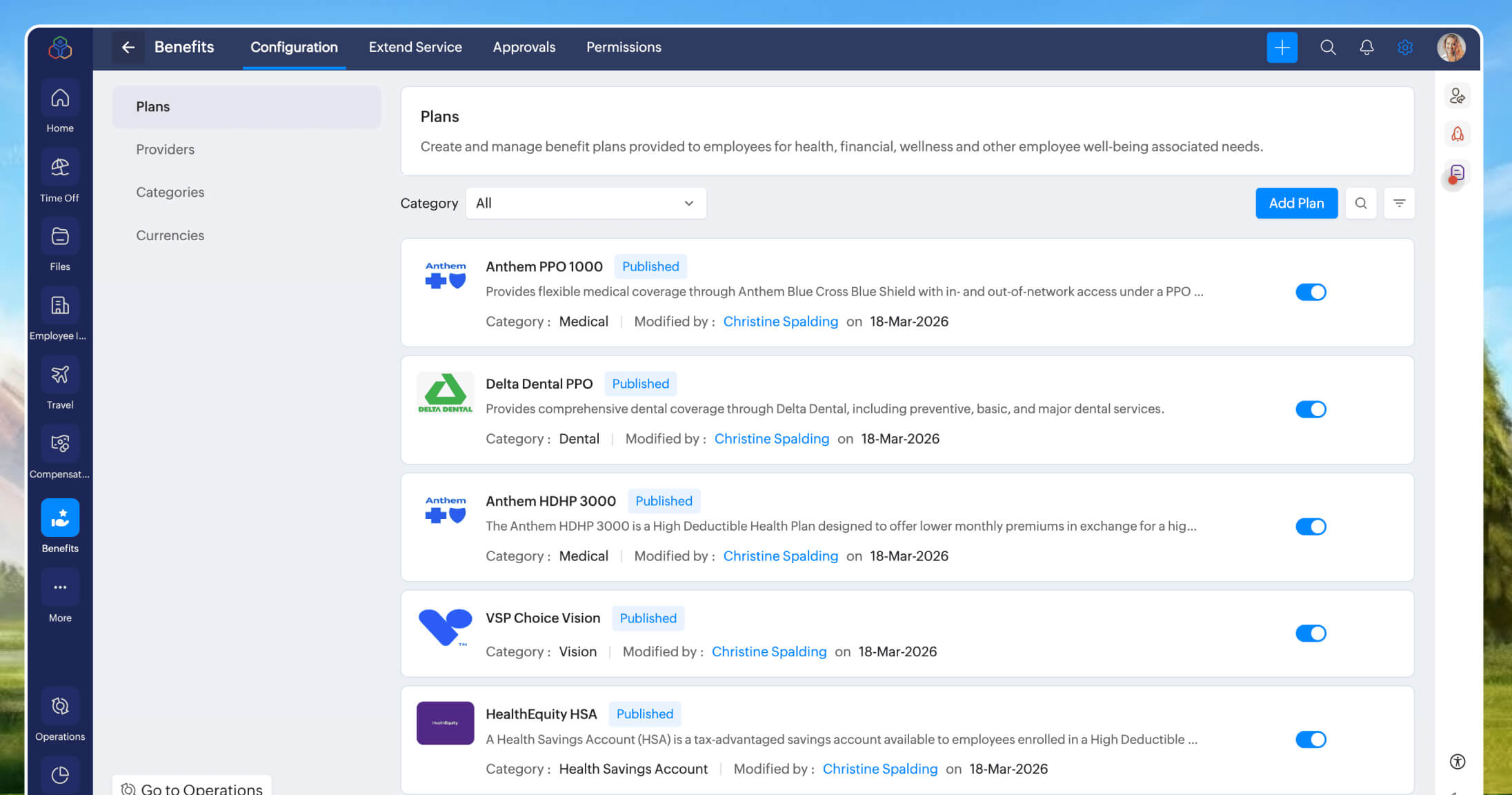Go back using the arrow button
This screenshot has width=1512, height=795.
tap(128, 47)
